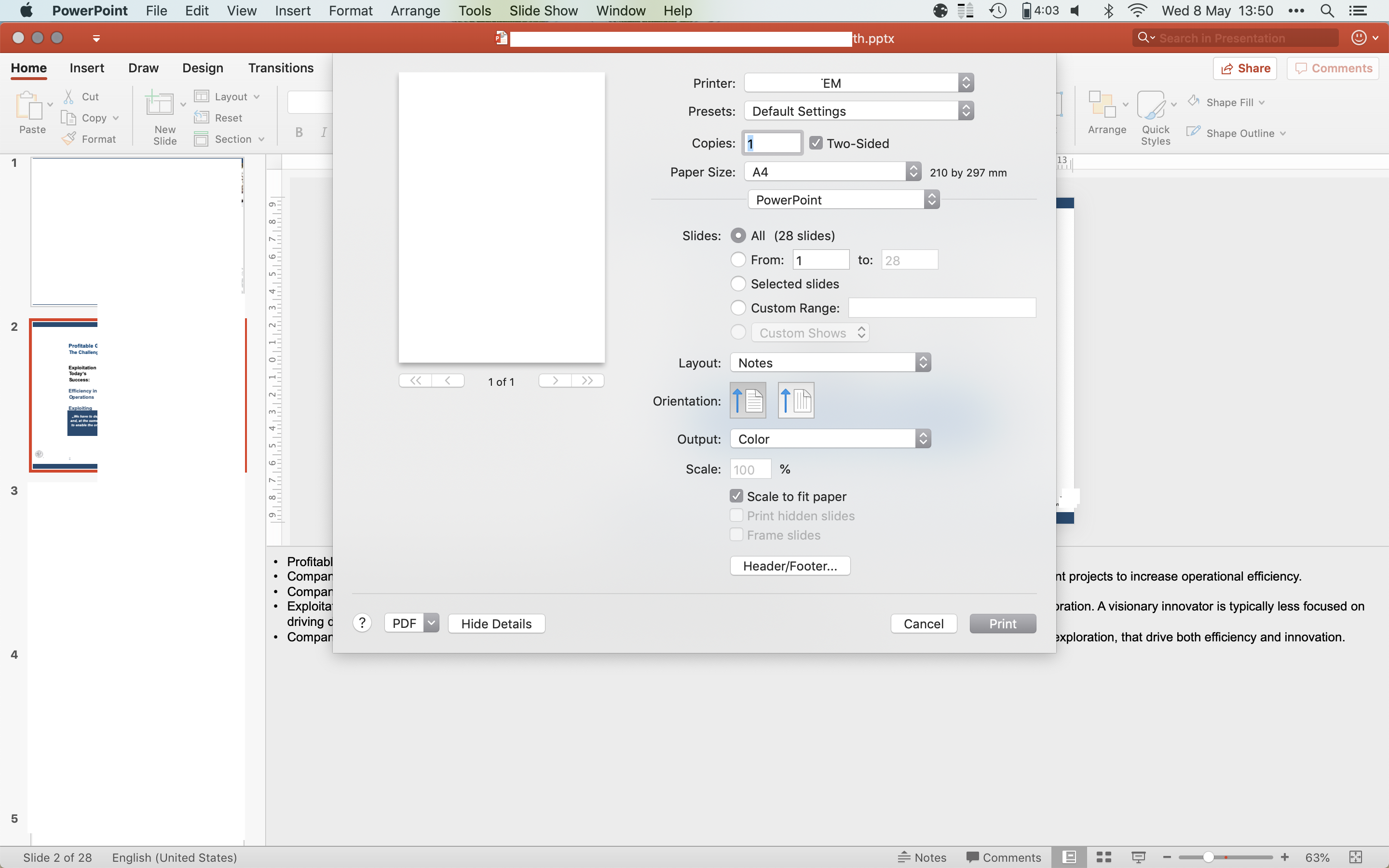Open the Slide Show menu
Screen dimensions: 1389x868
coord(543,10)
